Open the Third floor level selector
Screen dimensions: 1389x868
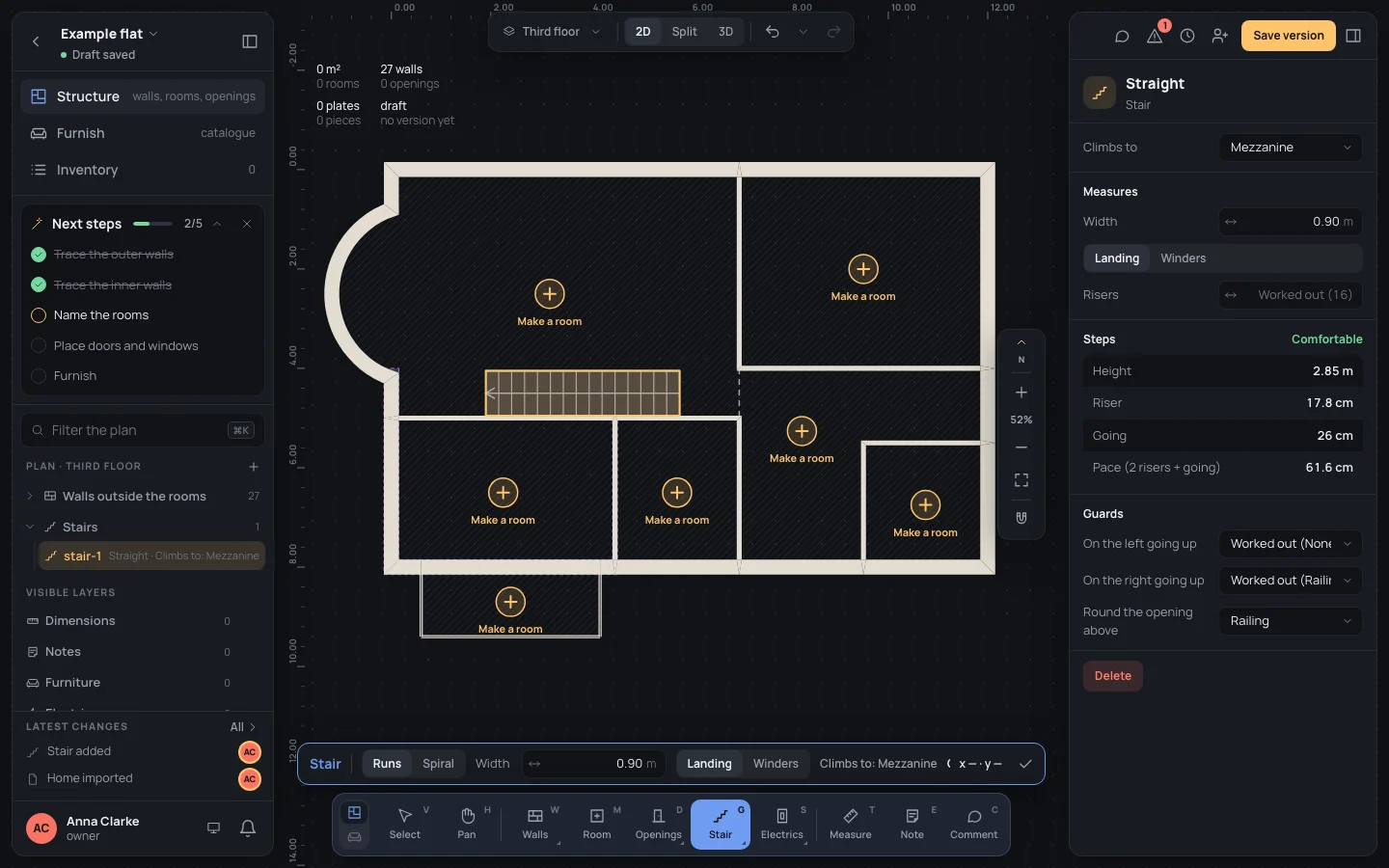552,32
